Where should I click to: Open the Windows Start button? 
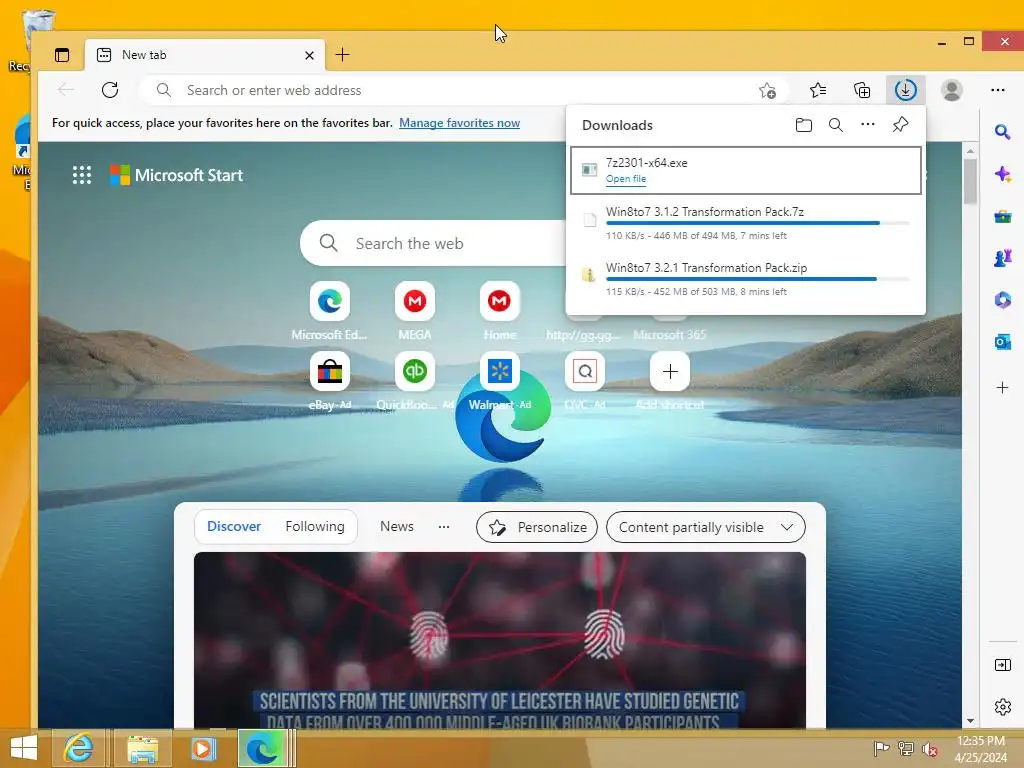pyautogui.click(x=24, y=748)
